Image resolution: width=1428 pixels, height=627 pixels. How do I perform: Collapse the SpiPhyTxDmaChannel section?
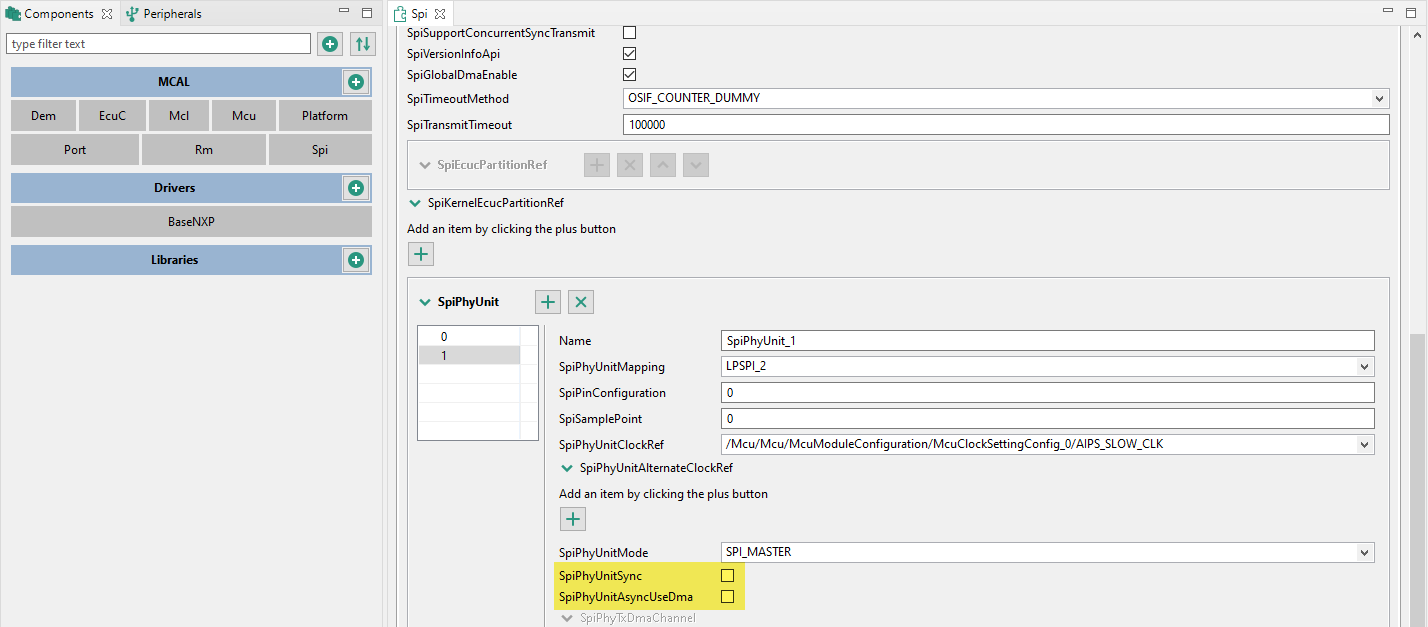(x=567, y=619)
